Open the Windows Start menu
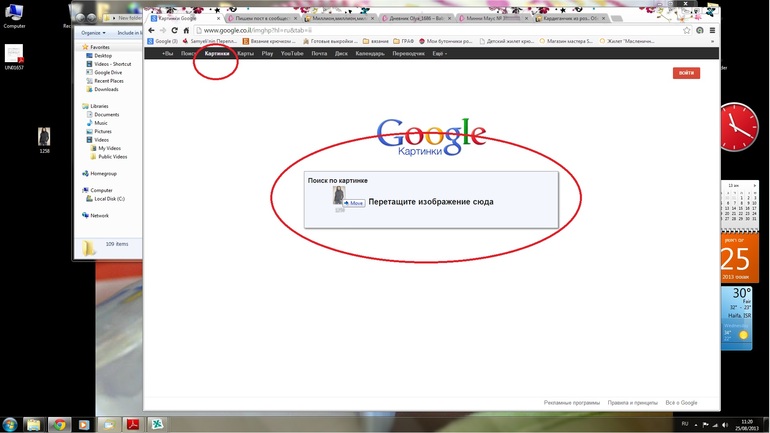The image size is (770, 433). (x=10, y=424)
